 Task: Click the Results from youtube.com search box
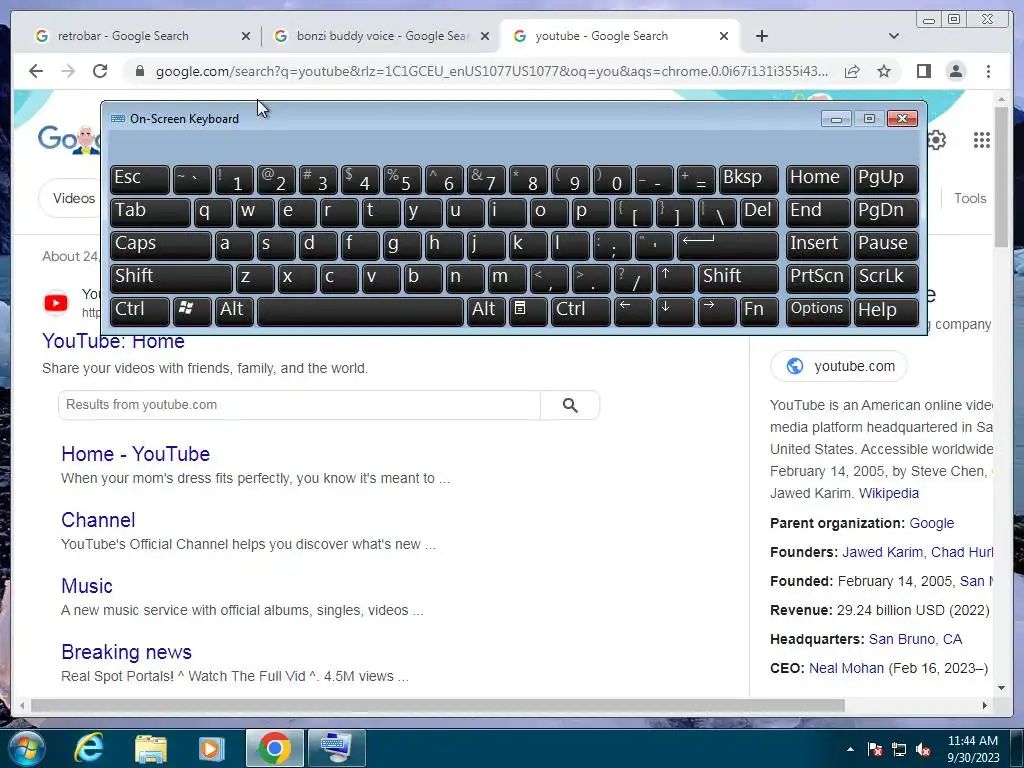click(x=299, y=405)
